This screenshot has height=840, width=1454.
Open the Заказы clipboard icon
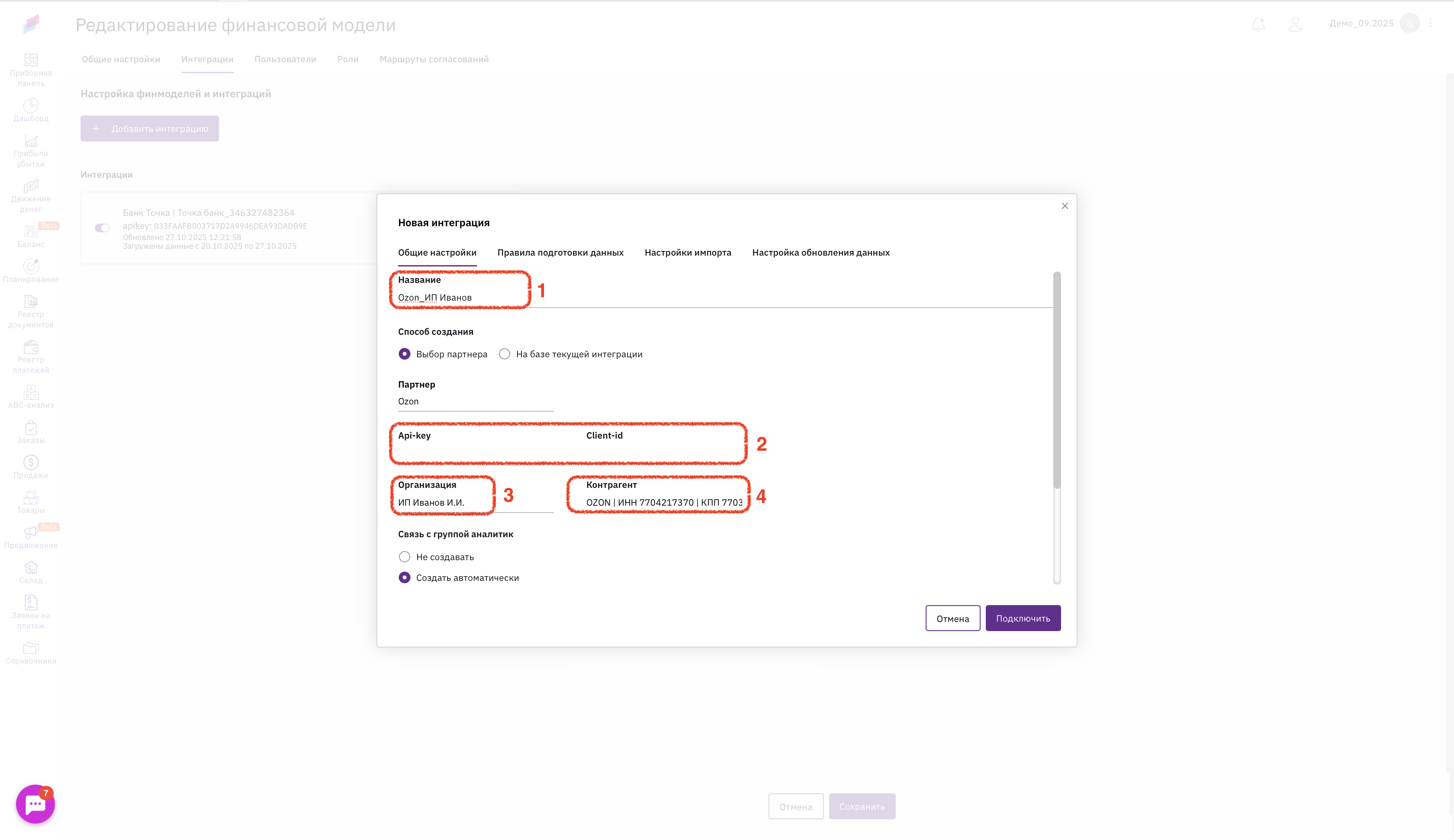tap(31, 428)
